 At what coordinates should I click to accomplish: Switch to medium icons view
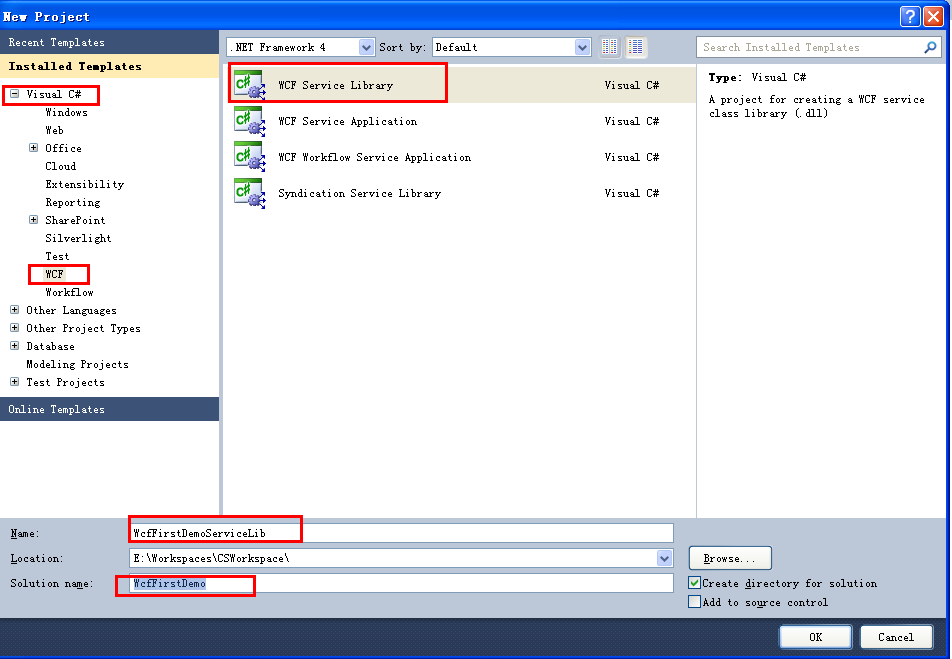[636, 47]
